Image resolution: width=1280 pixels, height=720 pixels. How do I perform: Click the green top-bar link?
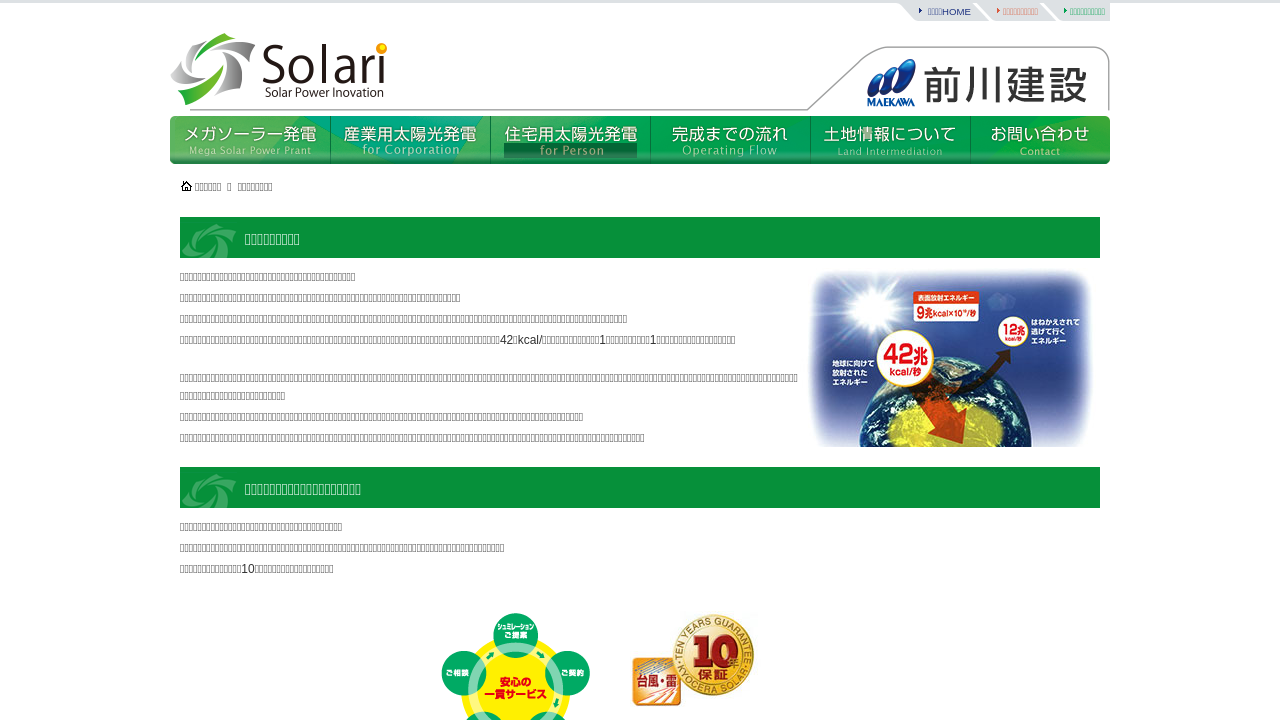(1086, 12)
